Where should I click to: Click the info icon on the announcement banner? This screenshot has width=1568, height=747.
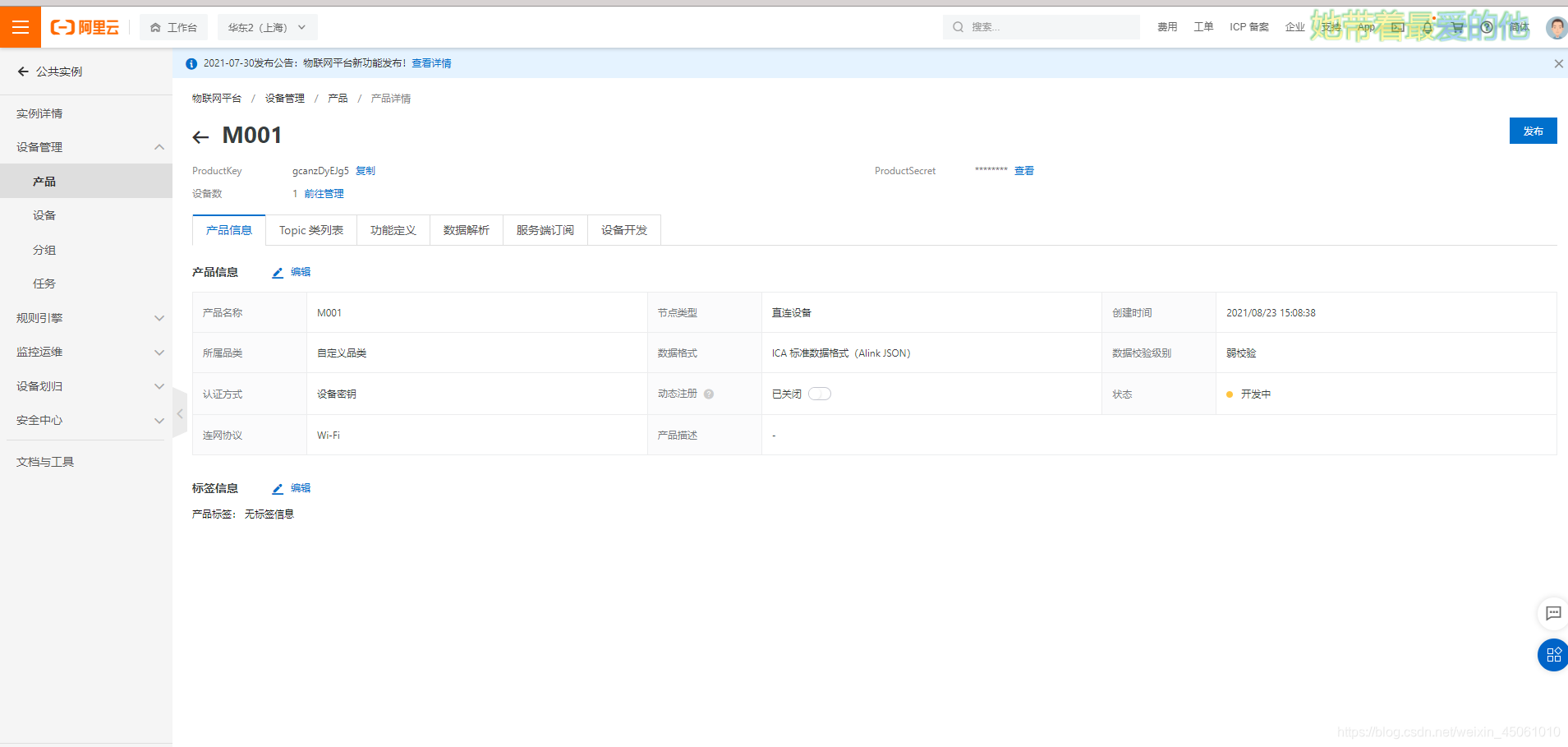click(191, 63)
